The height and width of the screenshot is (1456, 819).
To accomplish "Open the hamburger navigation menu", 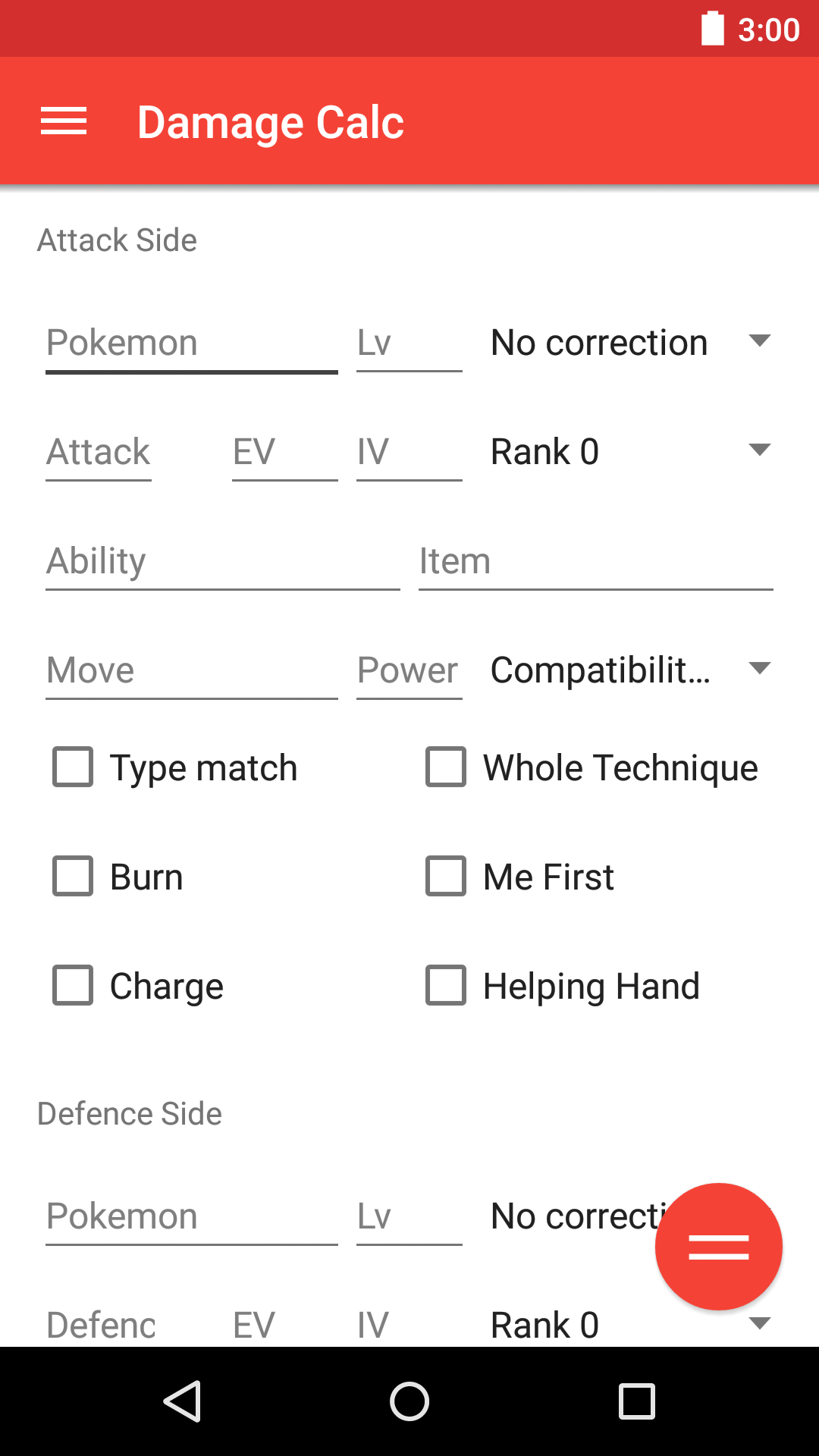I will (64, 121).
